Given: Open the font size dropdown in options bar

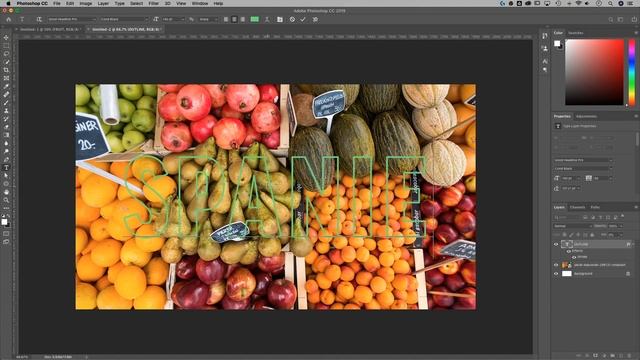Looking at the screenshot, I should tap(173, 19).
